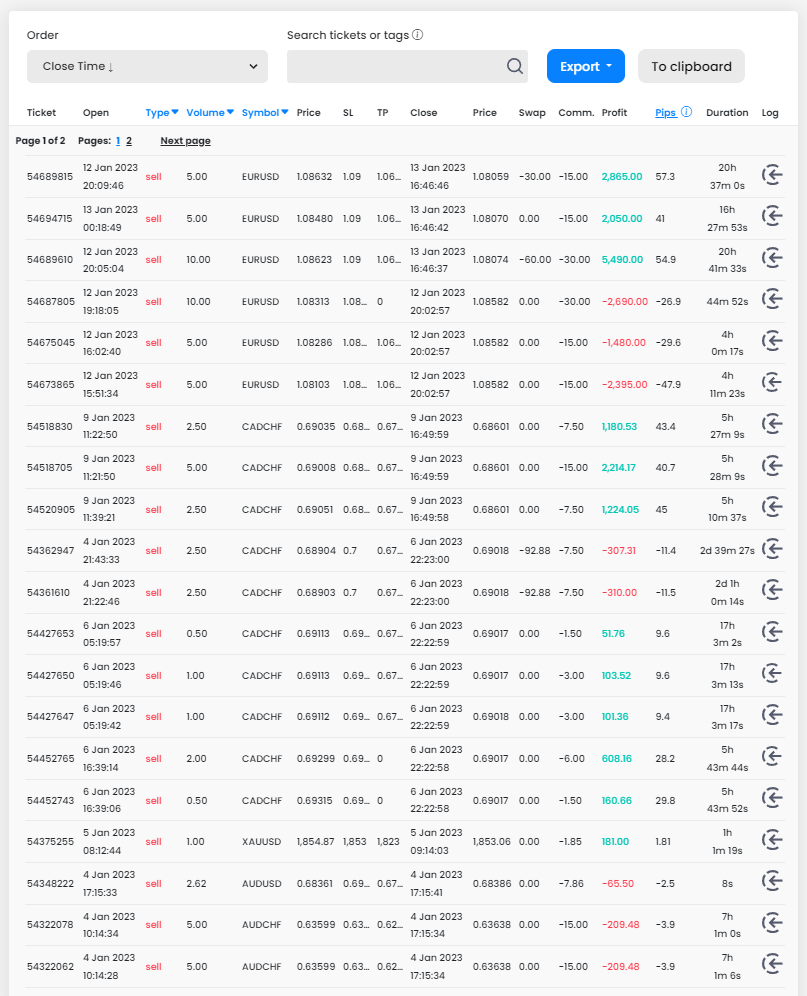807x996 pixels.
Task: Go to page 2
Action: (x=129, y=141)
